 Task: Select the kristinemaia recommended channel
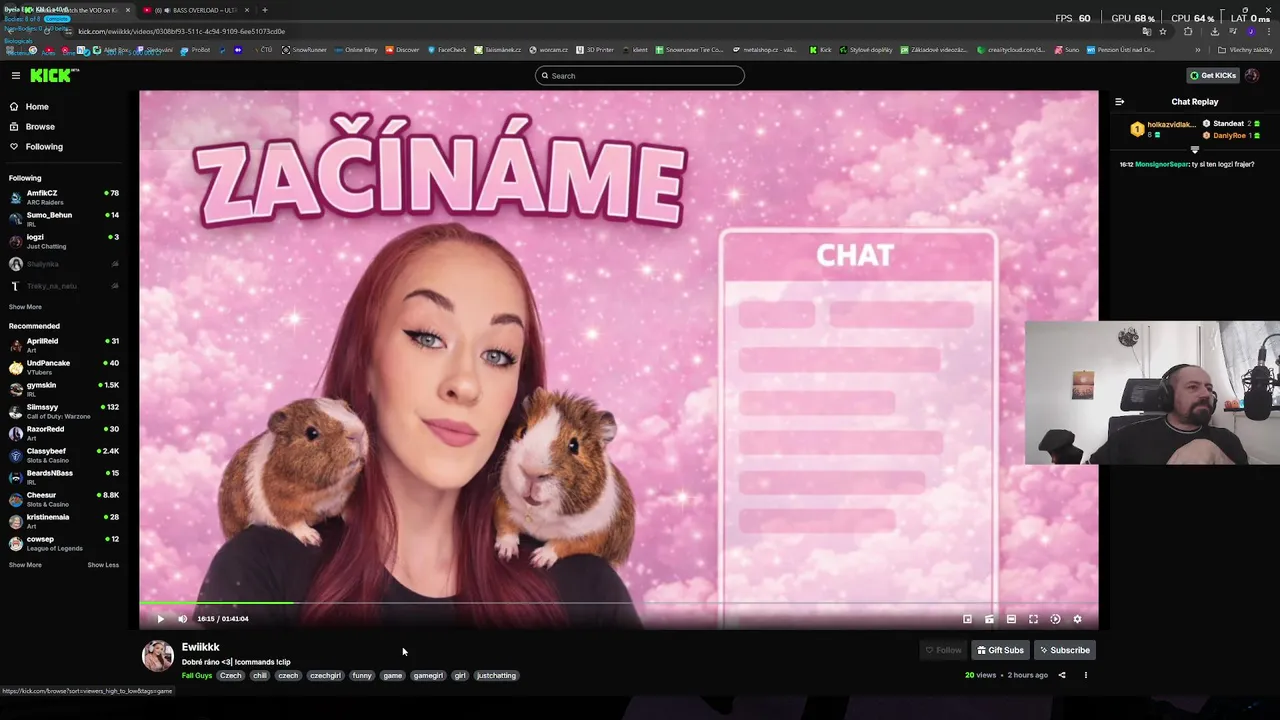point(64,521)
